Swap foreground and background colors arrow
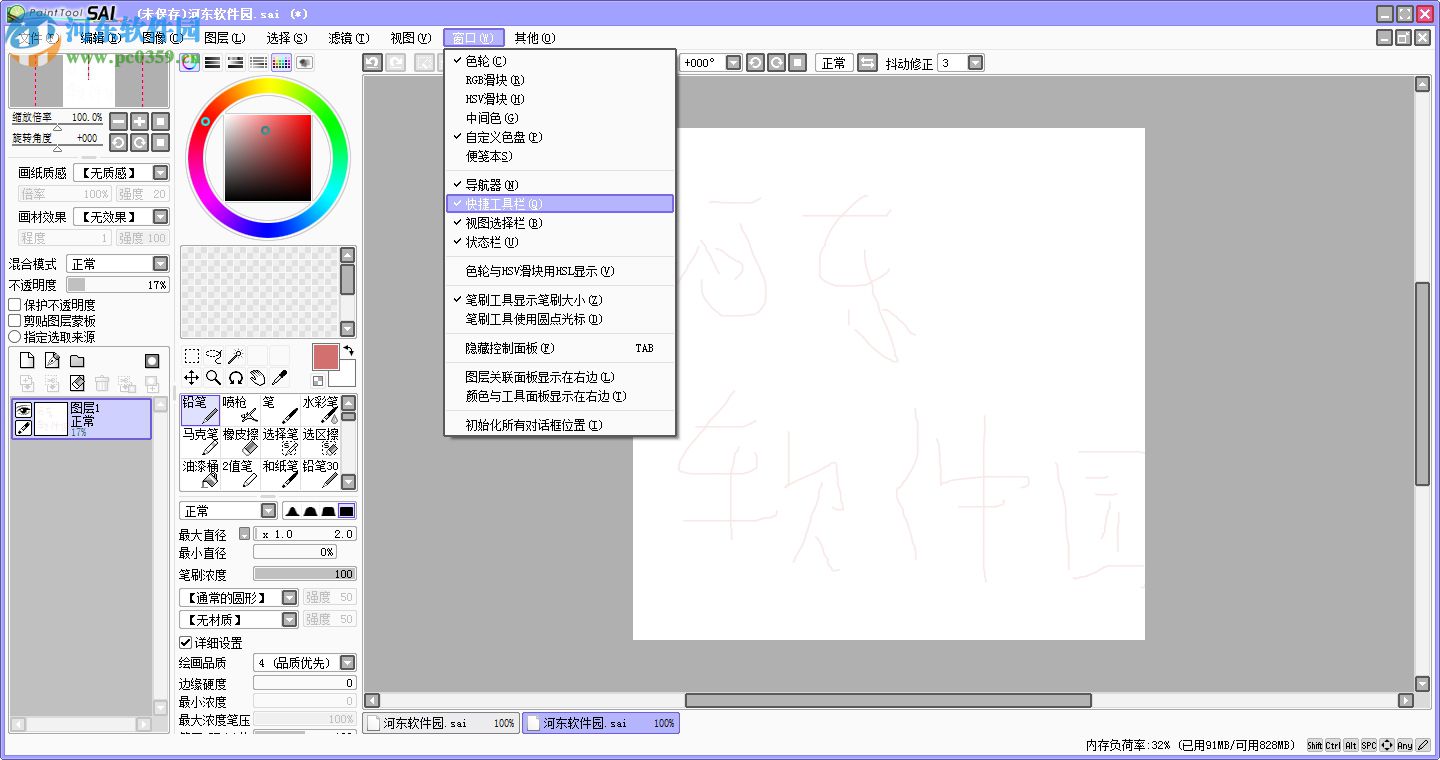This screenshot has width=1440, height=760. pos(348,350)
